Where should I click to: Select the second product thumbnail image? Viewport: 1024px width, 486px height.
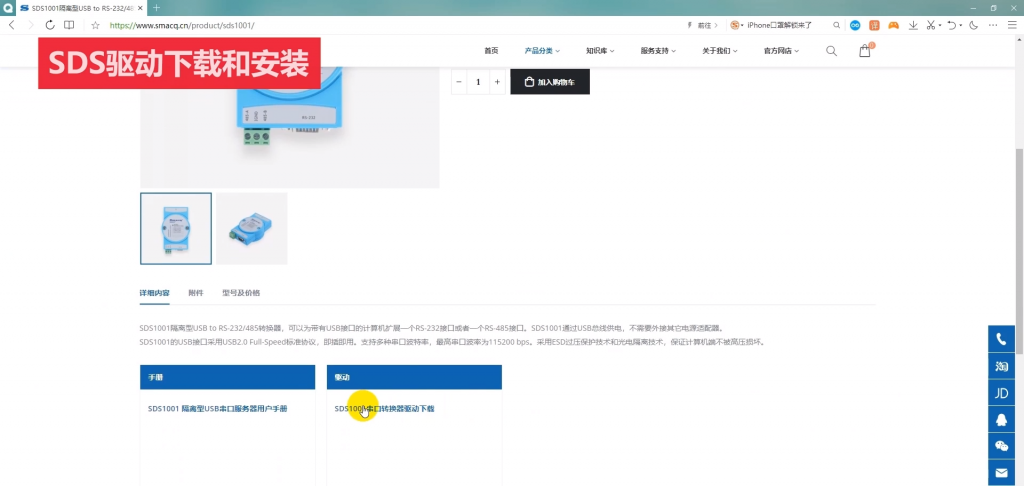pos(251,229)
